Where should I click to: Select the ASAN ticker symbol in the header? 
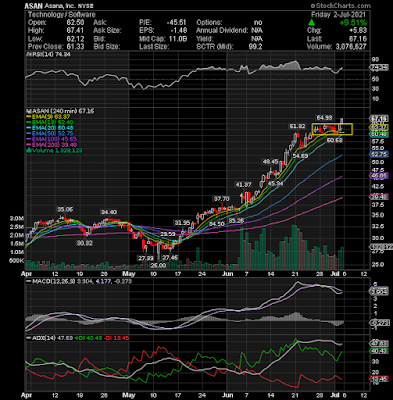click(33, 6)
